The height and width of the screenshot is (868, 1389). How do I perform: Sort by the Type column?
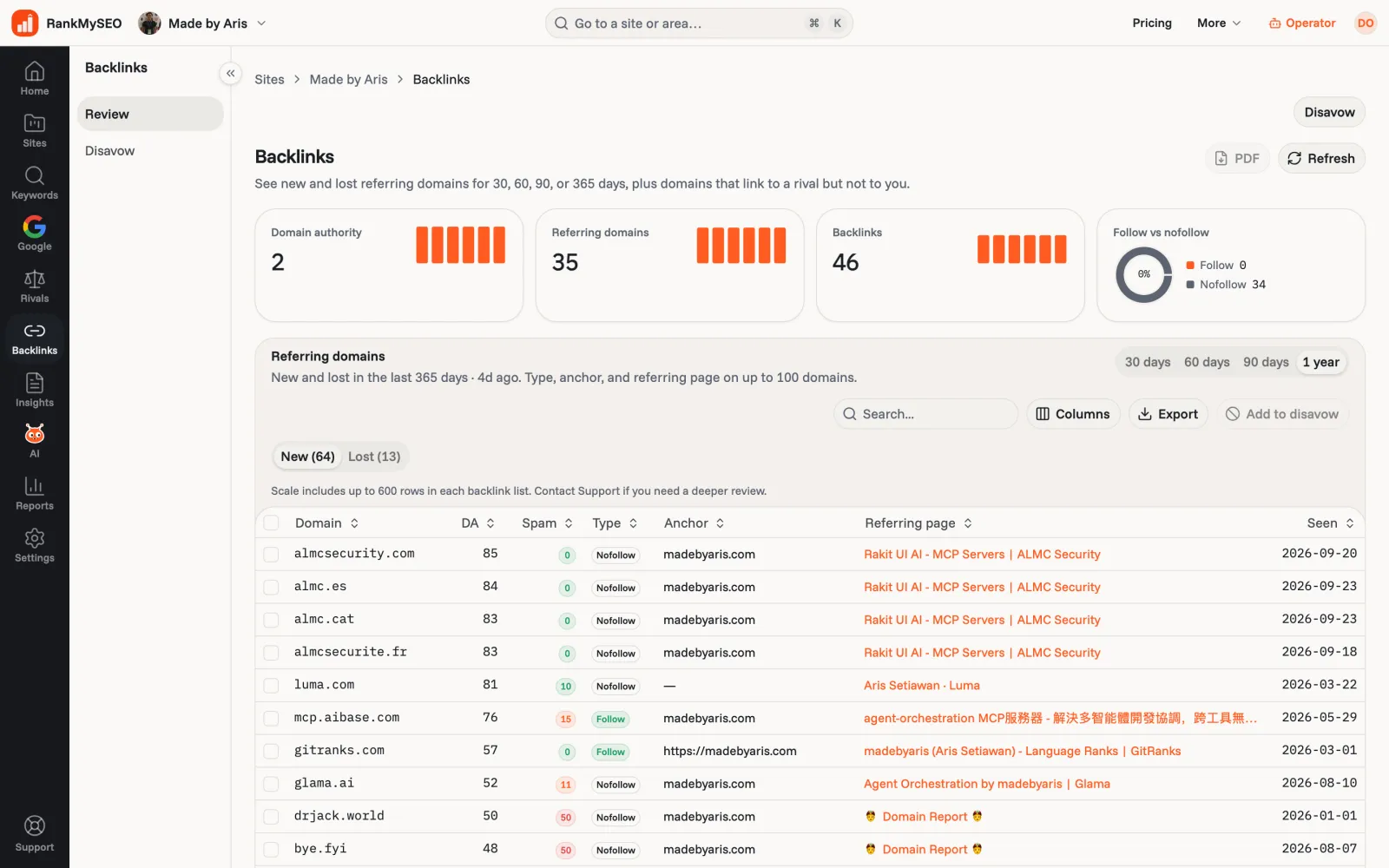click(x=616, y=523)
